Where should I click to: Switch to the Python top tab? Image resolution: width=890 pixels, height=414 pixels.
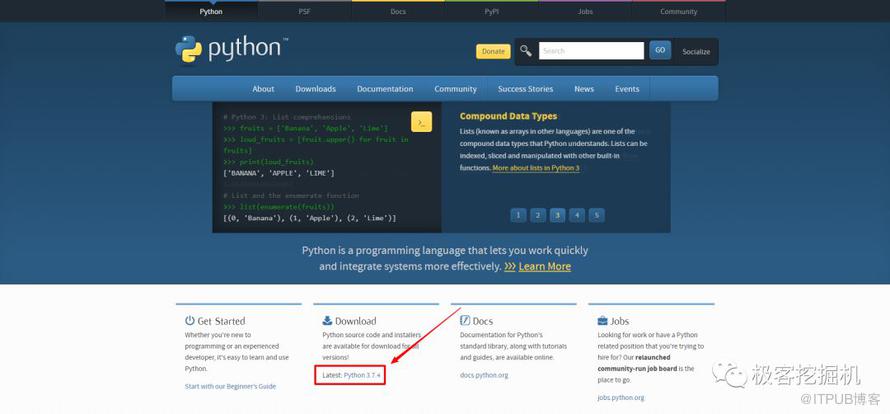211,11
